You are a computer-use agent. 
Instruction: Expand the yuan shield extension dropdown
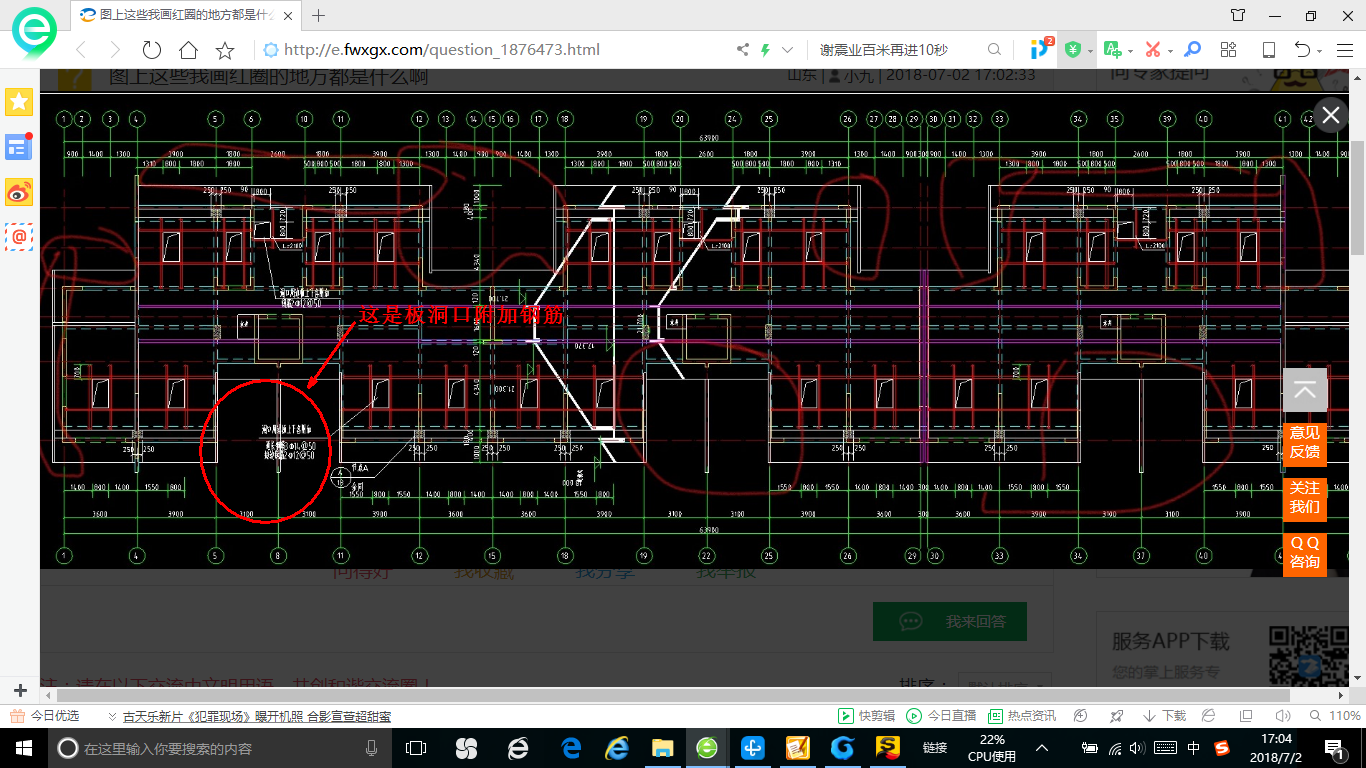pyautogui.click(x=1090, y=51)
